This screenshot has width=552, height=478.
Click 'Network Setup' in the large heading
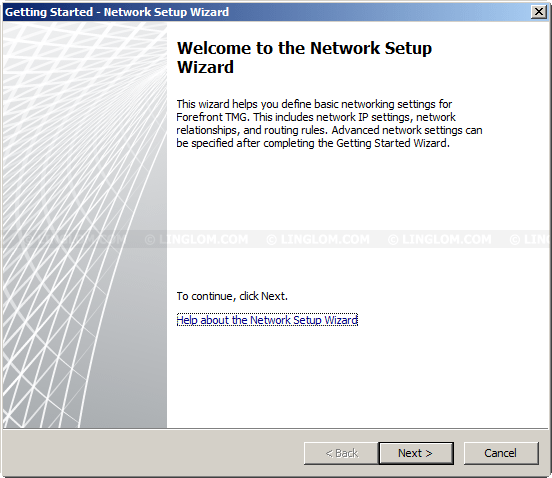tap(371, 48)
